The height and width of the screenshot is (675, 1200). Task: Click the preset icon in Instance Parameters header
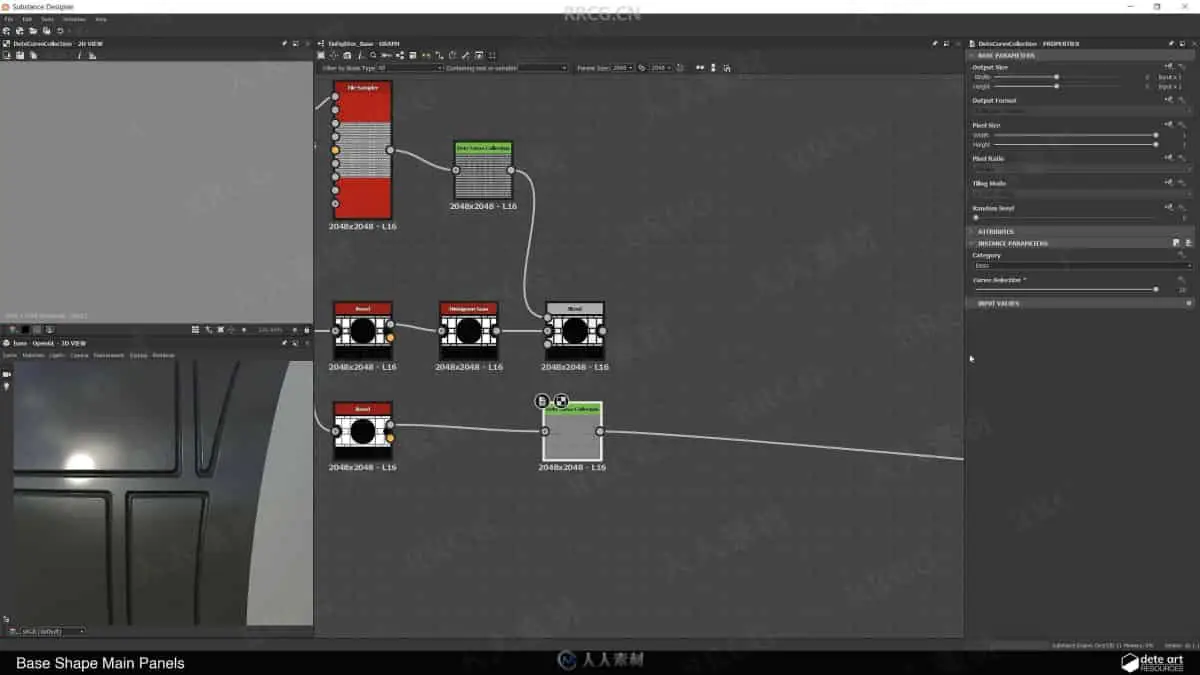tap(1176, 243)
